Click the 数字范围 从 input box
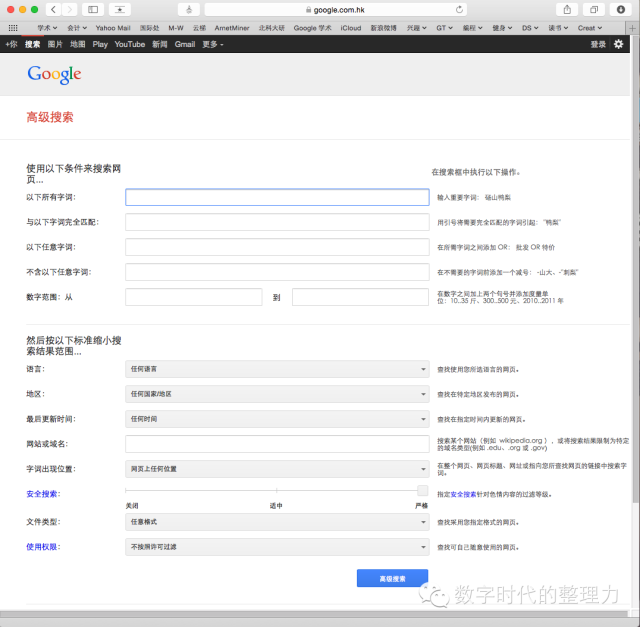Screen dimensions: 640x627 pyautogui.click(x=193, y=297)
